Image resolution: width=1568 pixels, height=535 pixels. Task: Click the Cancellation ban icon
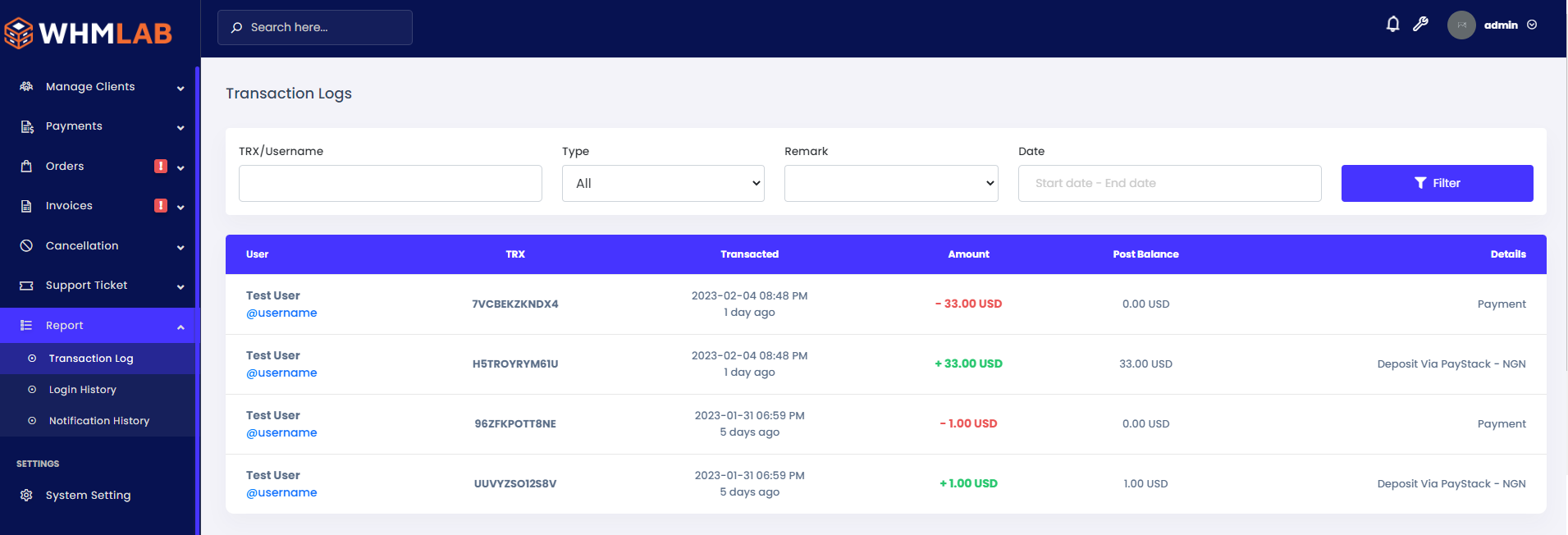click(x=26, y=246)
